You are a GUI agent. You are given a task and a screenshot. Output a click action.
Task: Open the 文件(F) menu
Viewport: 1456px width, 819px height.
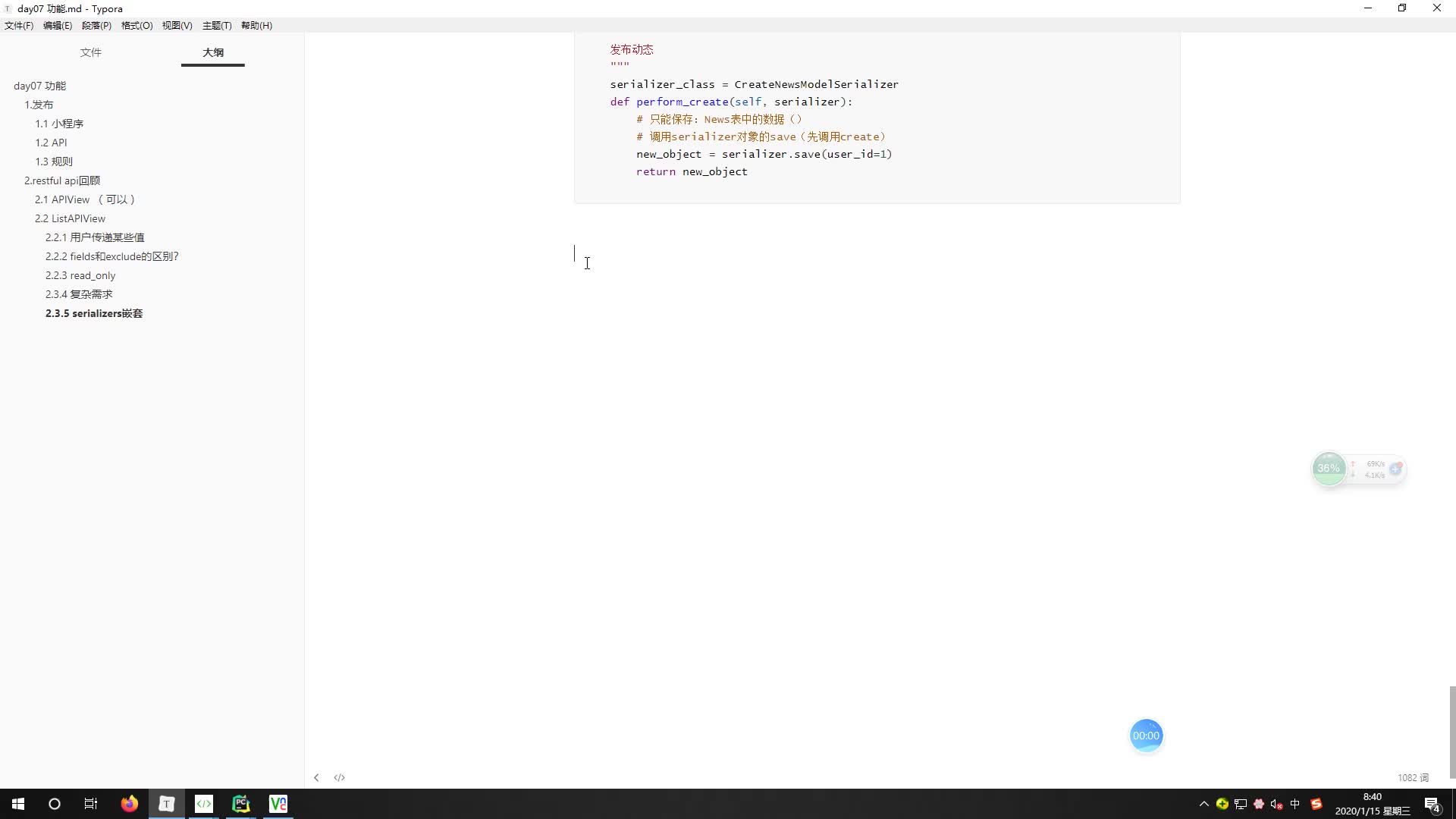click(19, 25)
